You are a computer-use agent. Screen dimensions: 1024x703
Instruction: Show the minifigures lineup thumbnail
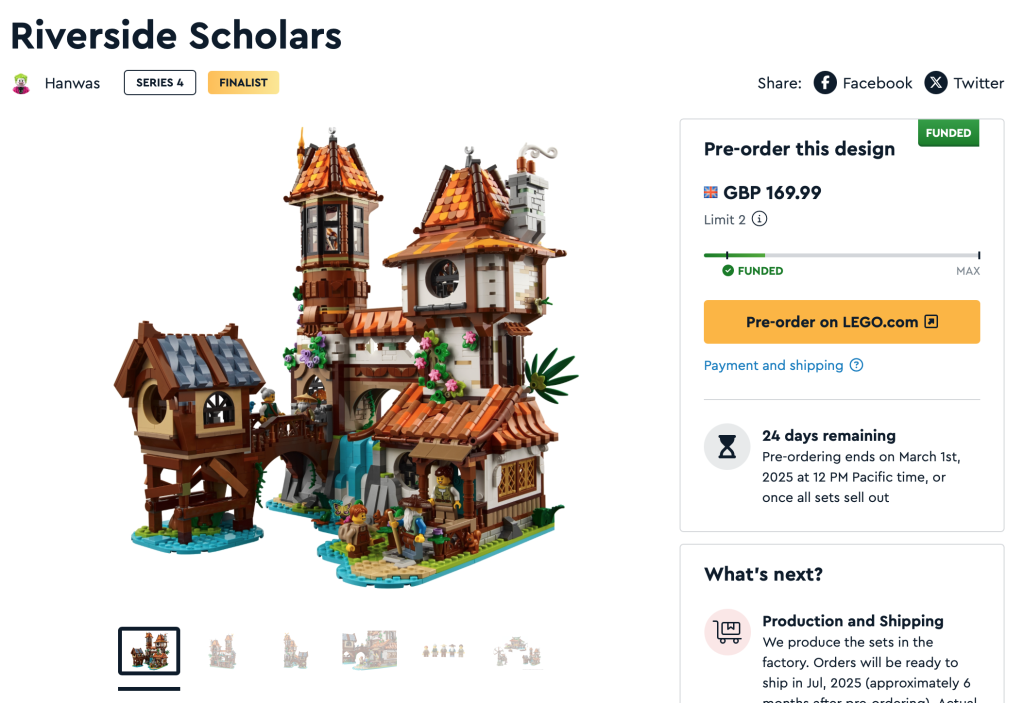tap(444, 651)
